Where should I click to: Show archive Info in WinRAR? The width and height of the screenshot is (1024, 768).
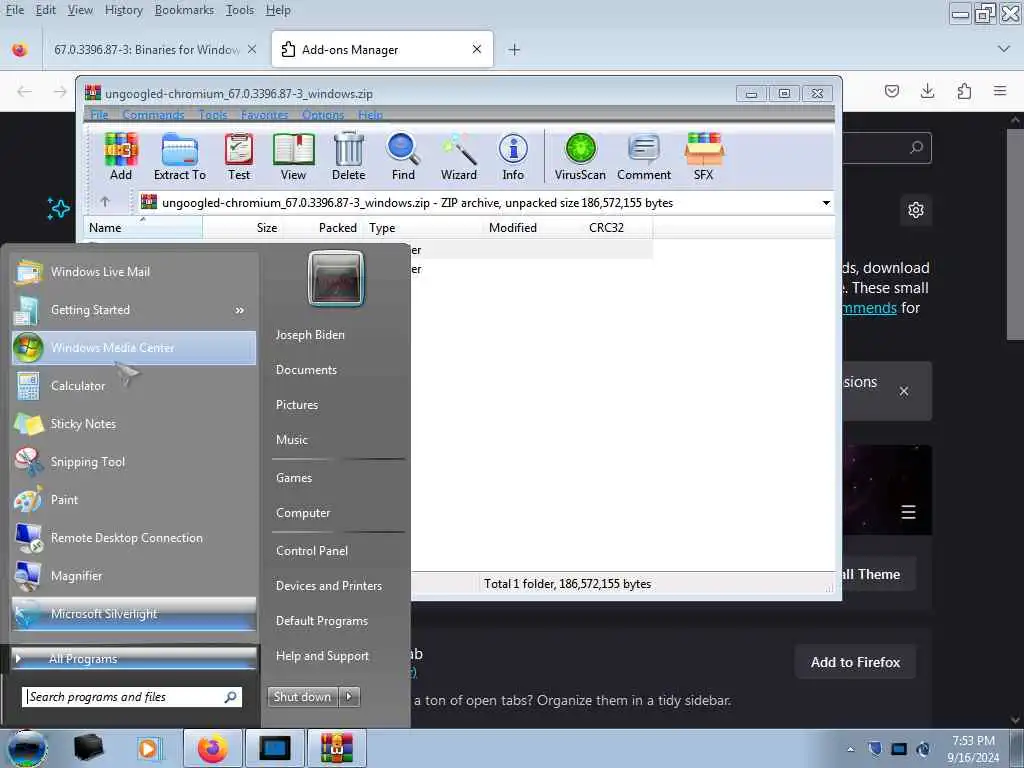(513, 157)
